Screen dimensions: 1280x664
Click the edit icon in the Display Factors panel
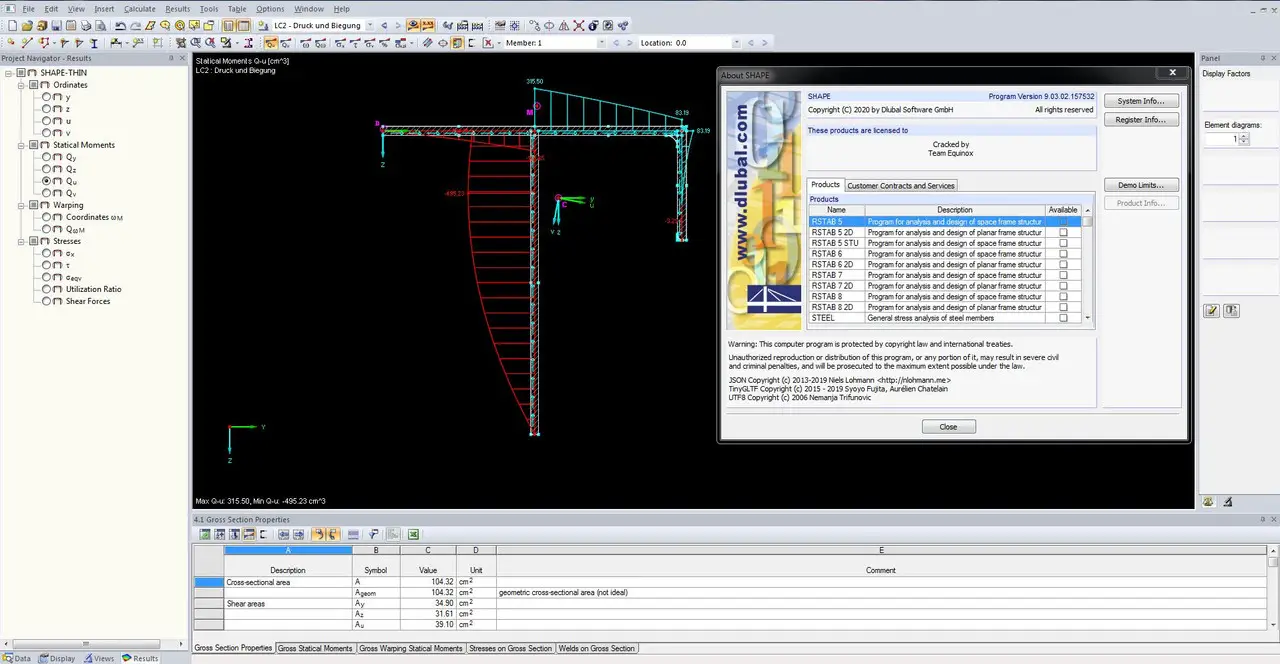point(1212,311)
